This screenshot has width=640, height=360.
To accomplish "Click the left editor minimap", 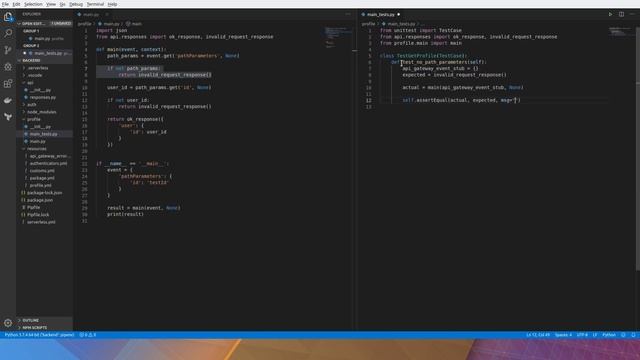I will [x=338, y=37].
